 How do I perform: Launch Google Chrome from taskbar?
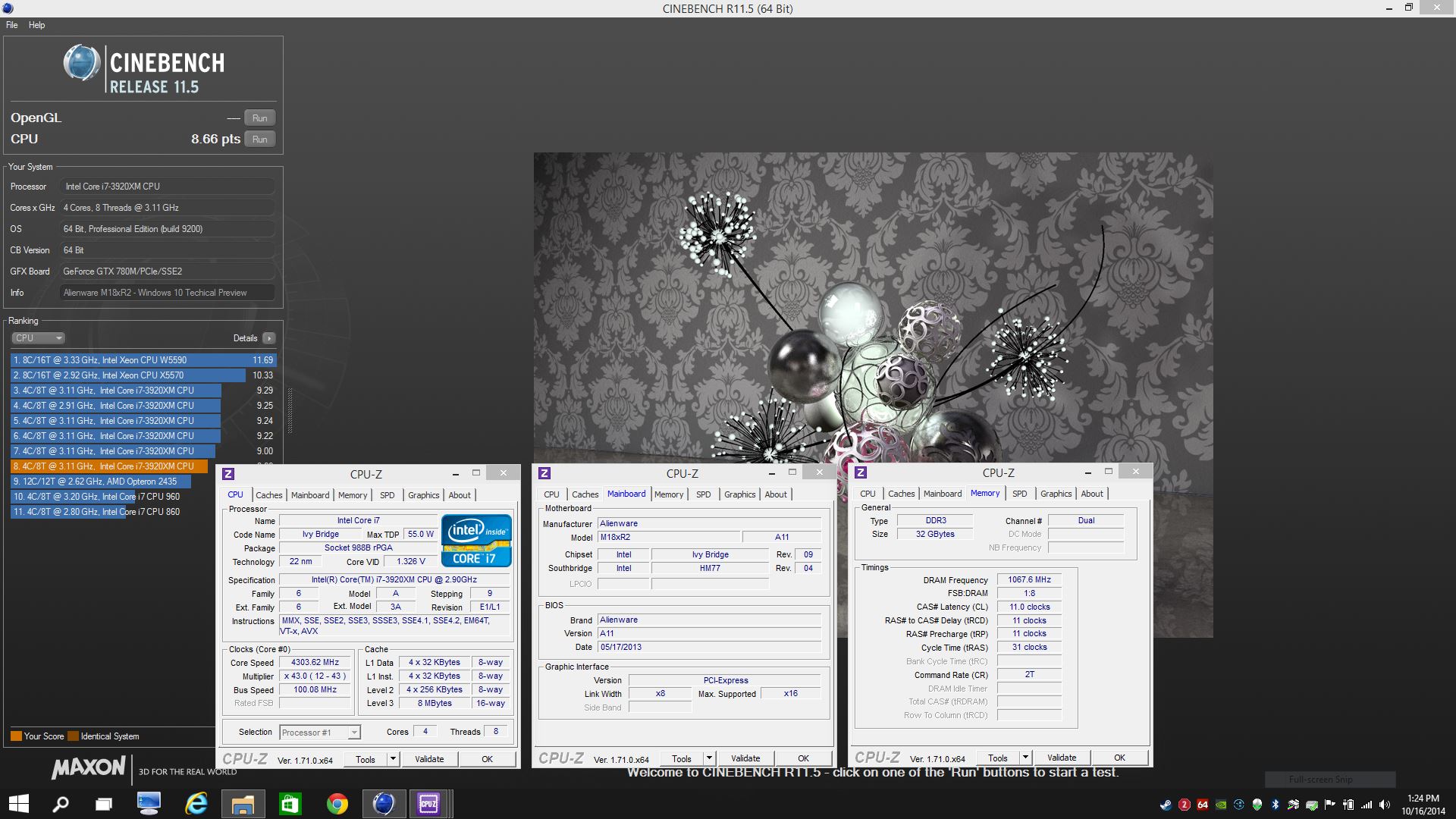coord(337,804)
